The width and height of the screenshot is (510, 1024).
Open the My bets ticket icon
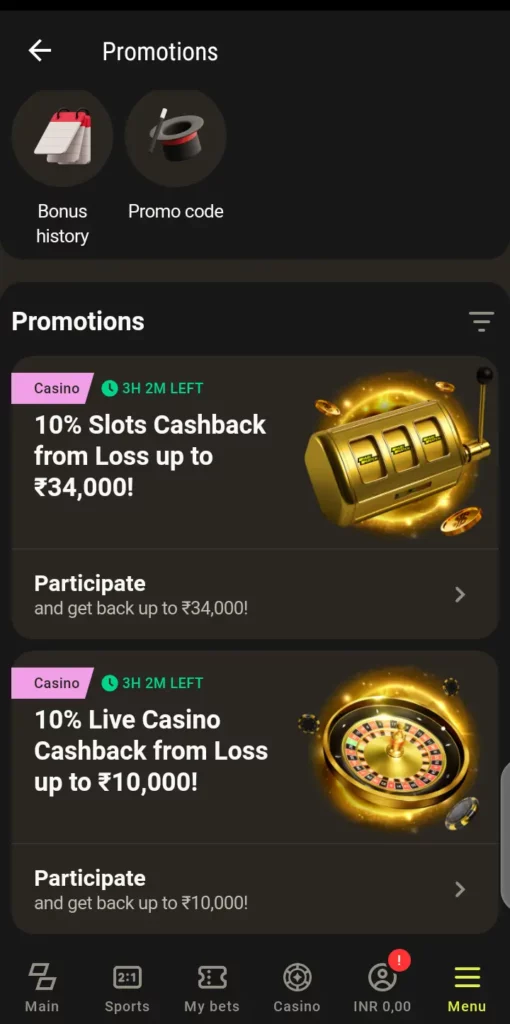(212, 978)
